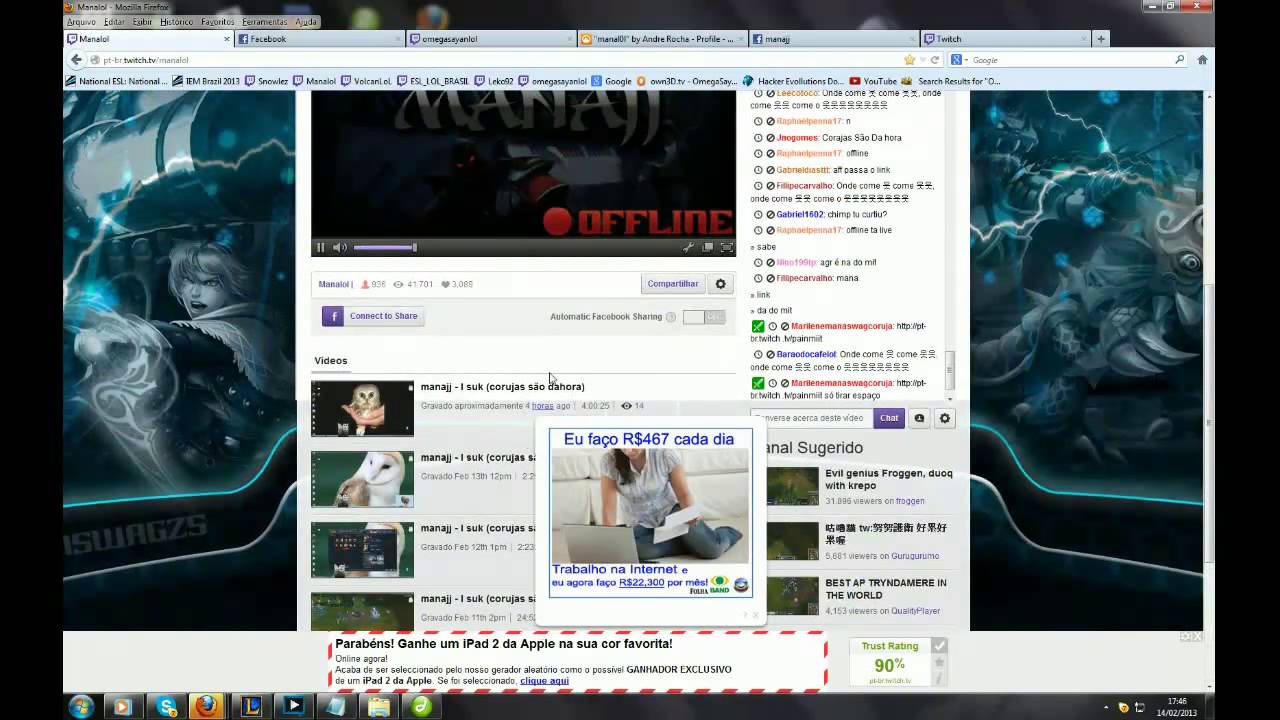Open the Ajuda menu
1280x720 pixels.
click(306, 21)
